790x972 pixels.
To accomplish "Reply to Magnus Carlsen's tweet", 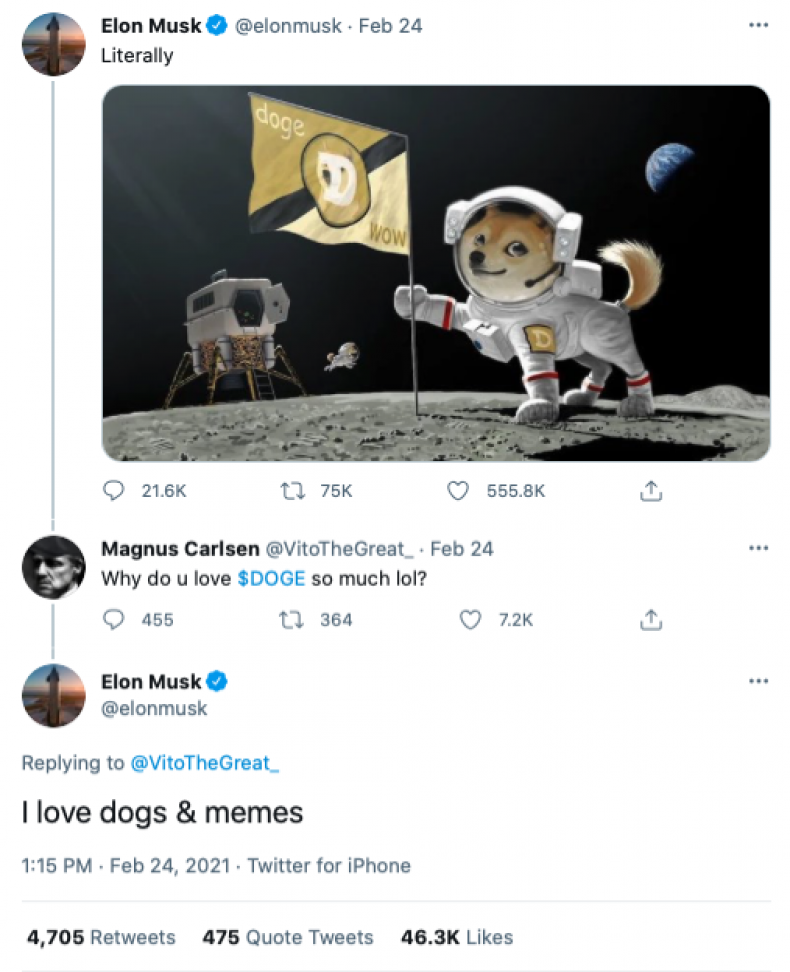I will click(115, 620).
